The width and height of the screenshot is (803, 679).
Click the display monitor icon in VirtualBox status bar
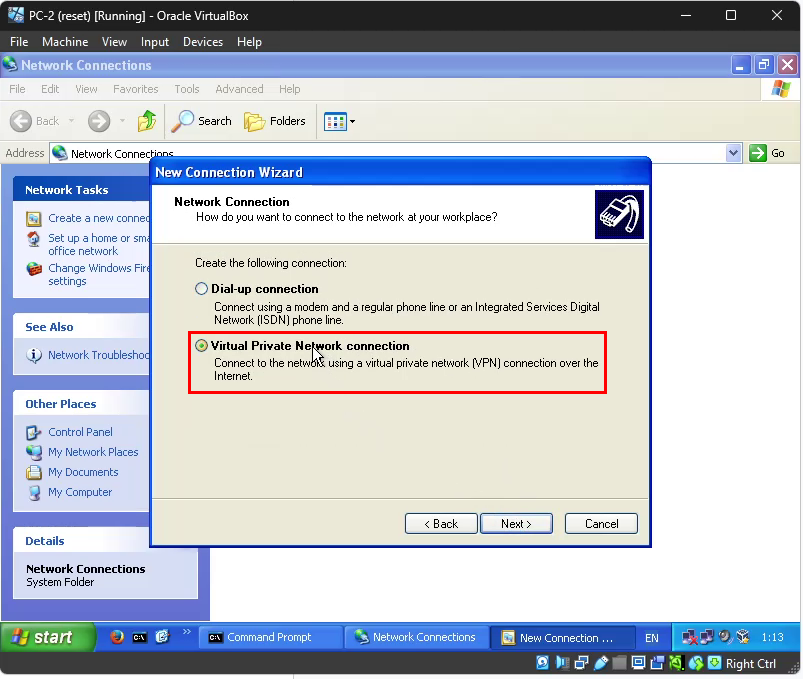[x=638, y=663]
